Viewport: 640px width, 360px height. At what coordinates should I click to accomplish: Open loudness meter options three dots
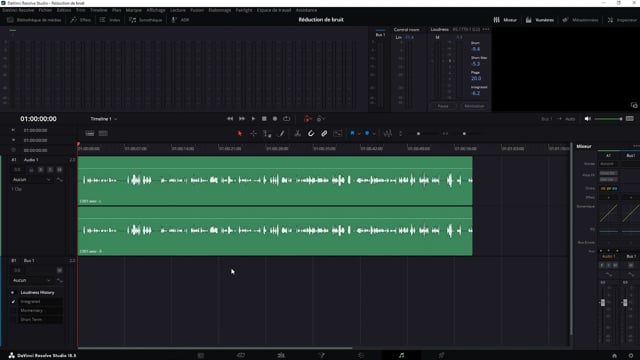click(x=486, y=29)
